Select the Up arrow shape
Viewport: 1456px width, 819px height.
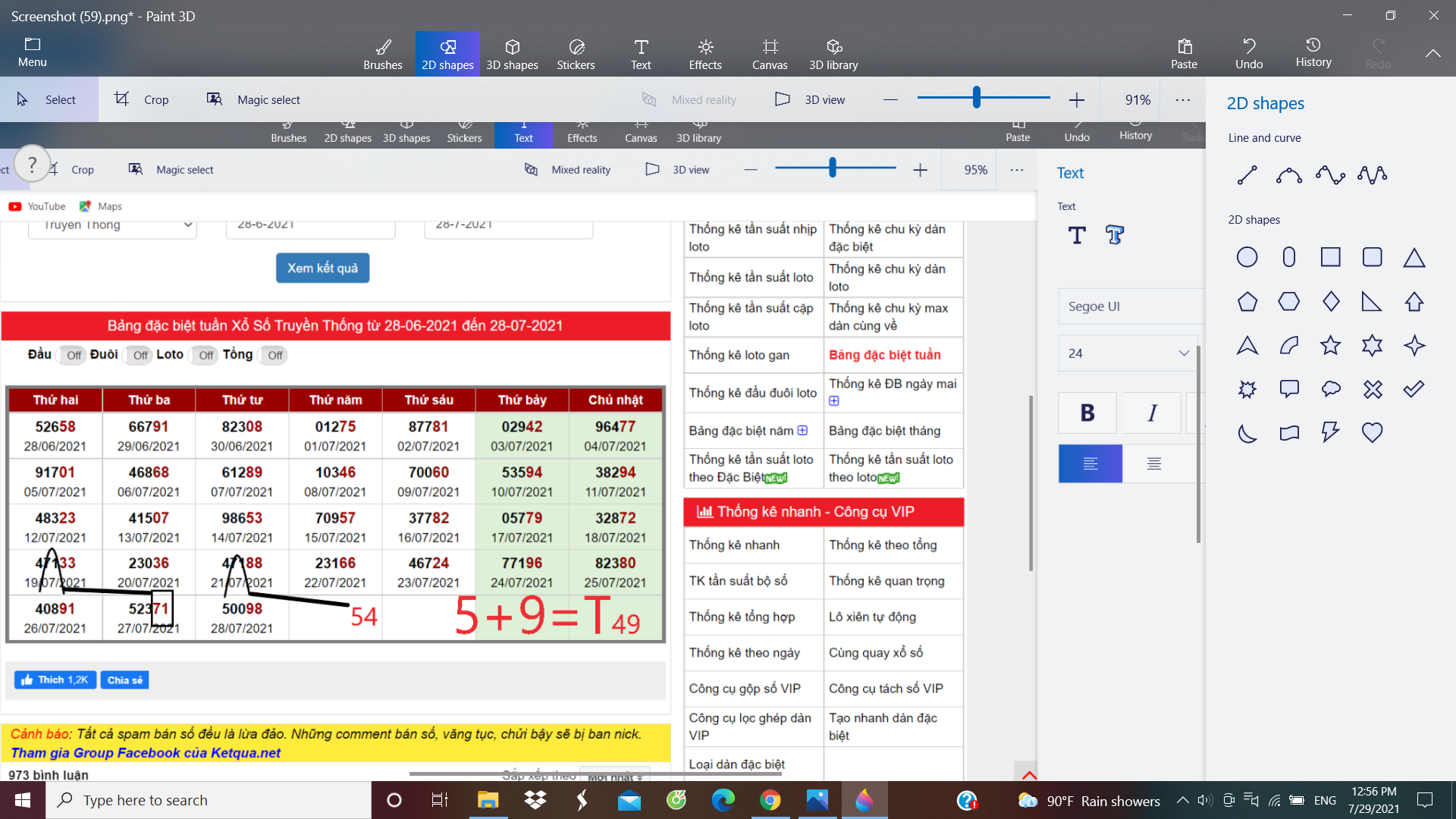click(1414, 302)
